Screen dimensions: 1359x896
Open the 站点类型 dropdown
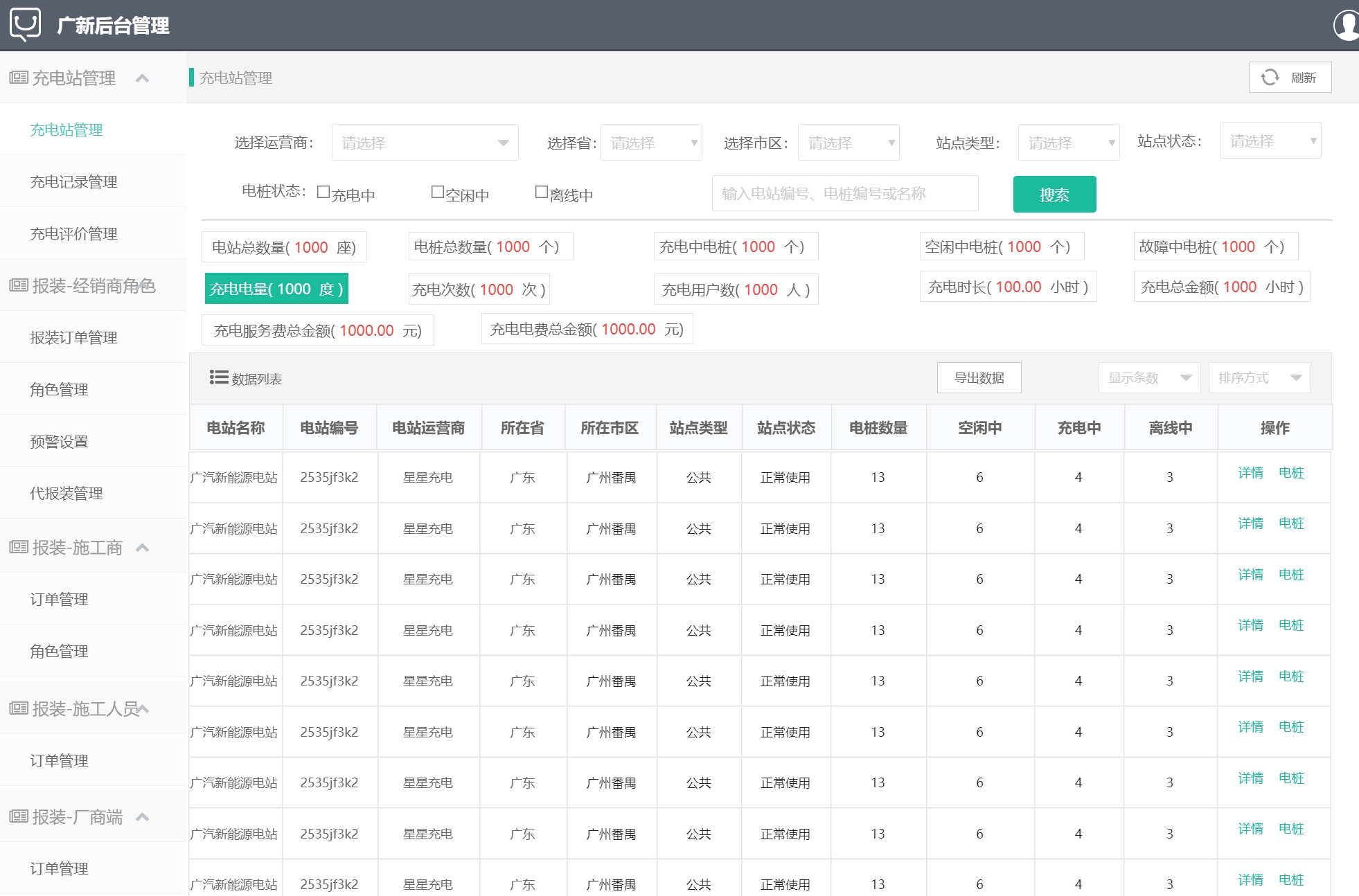[1069, 143]
